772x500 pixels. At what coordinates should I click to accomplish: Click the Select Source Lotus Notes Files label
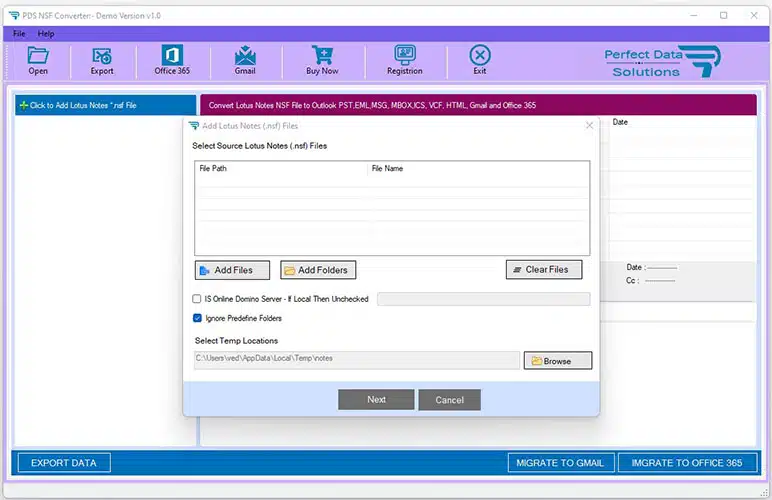[x=259, y=146]
